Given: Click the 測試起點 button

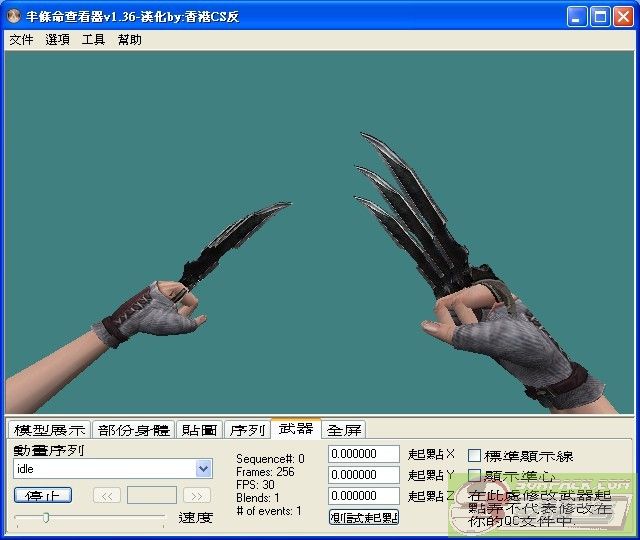Looking at the screenshot, I should coord(364,518).
